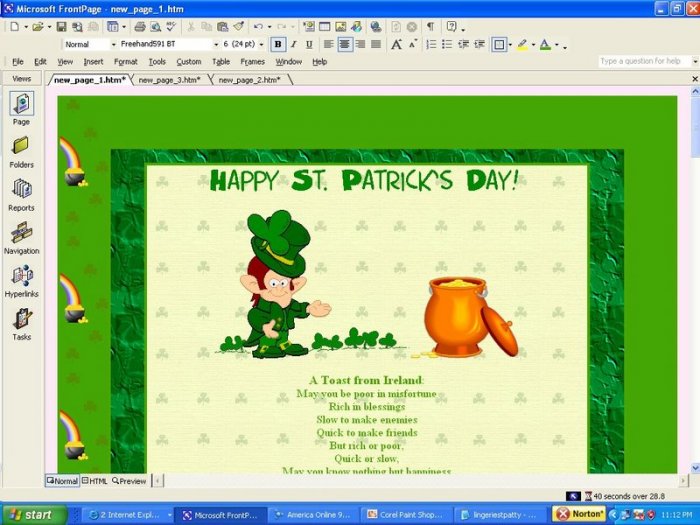Image resolution: width=700 pixels, height=525 pixels.
Task: Click the Insert Table icon
Action: pos(325,27)
